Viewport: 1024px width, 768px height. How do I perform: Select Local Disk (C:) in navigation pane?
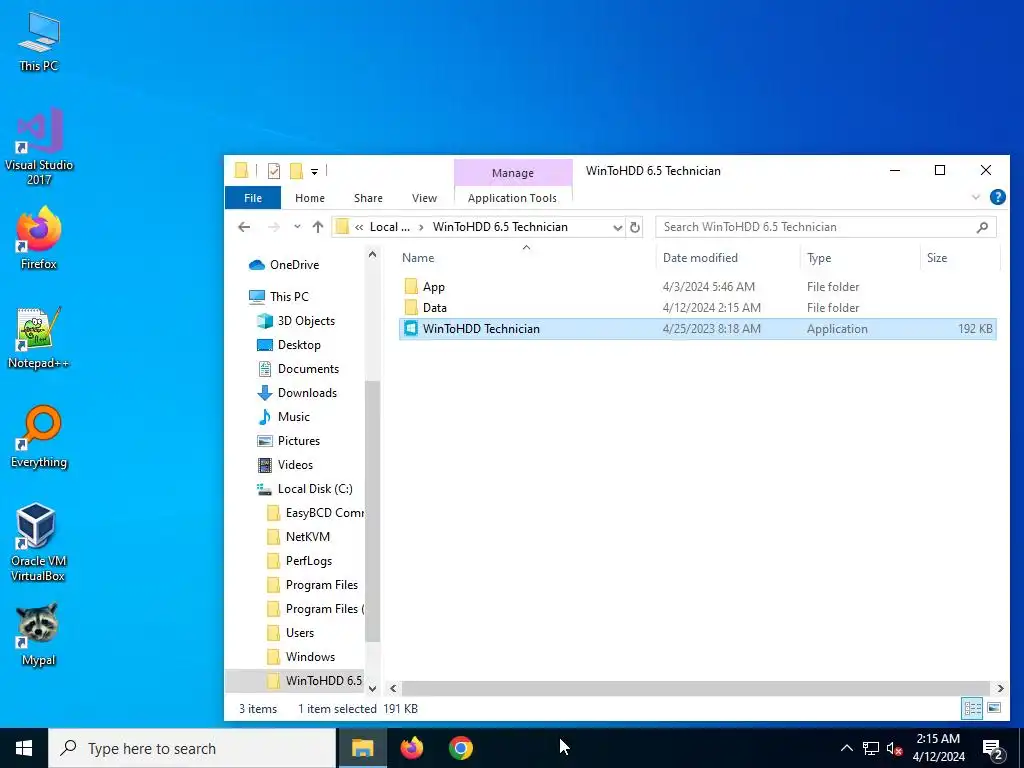(x=315, y=489)
